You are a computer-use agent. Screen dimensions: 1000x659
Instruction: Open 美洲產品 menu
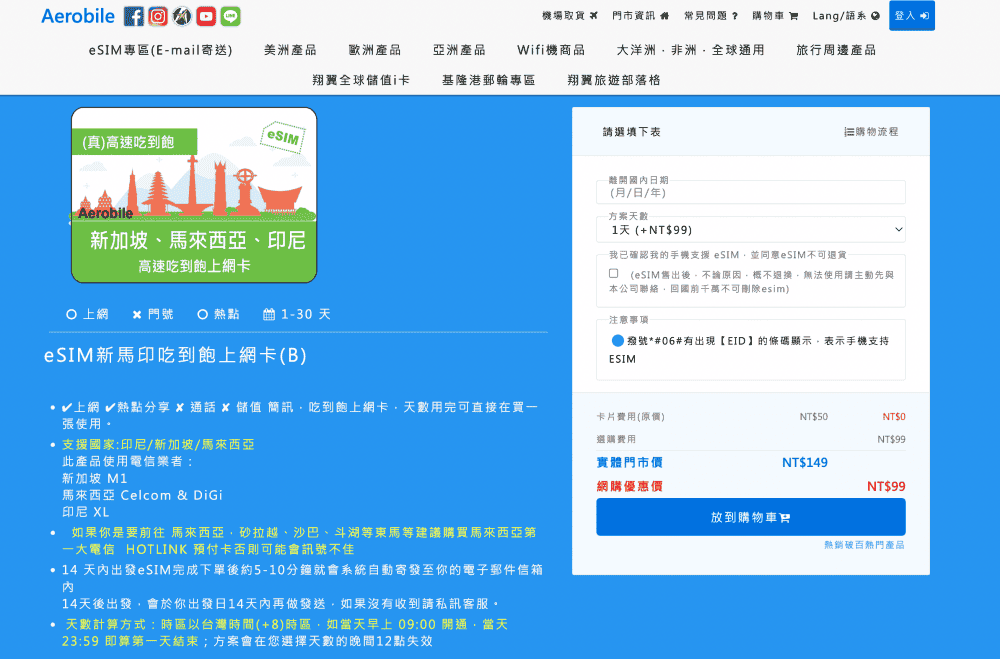coord(290,50)
